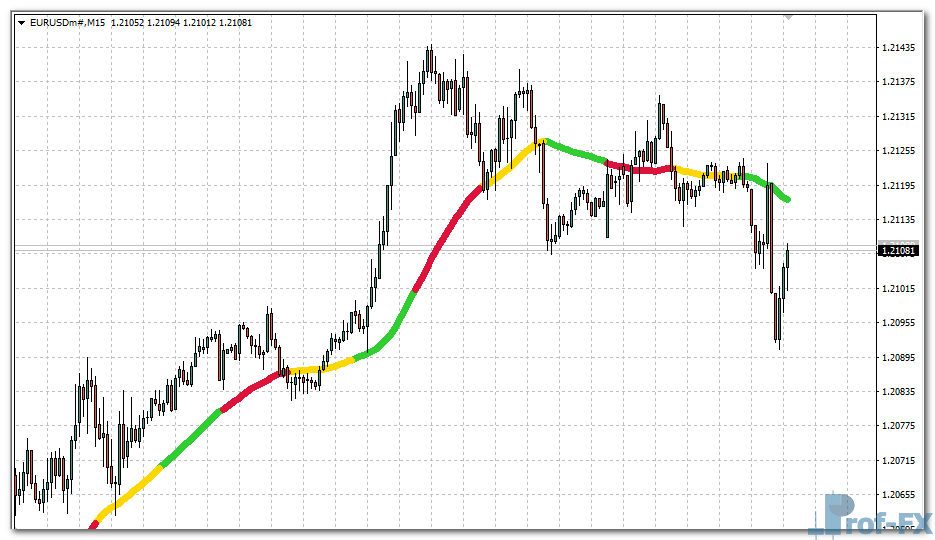Click the highest candlestick at chart peak
Viewport: 935px width, 540px height.
(429, 60)
